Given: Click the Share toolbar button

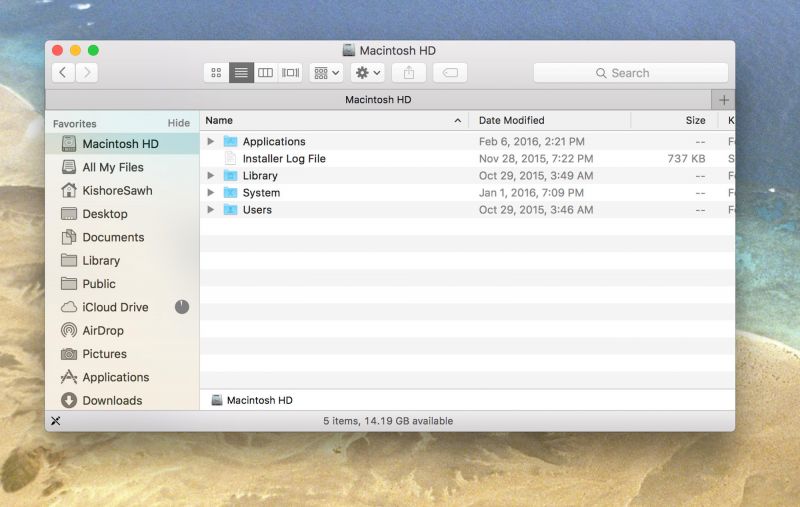Looking at the screenshot, I should 409,73.
